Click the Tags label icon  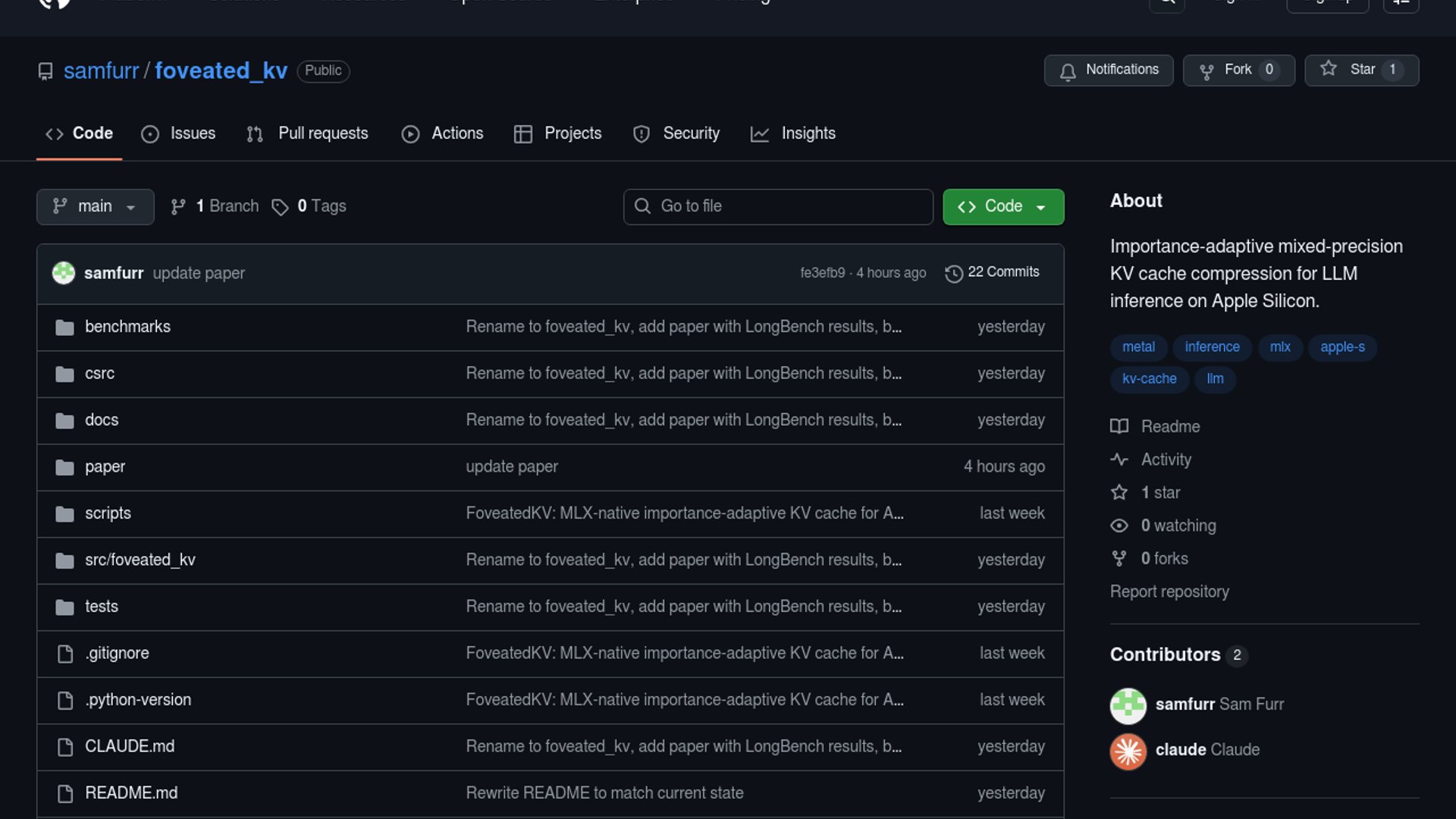[280, 207]
